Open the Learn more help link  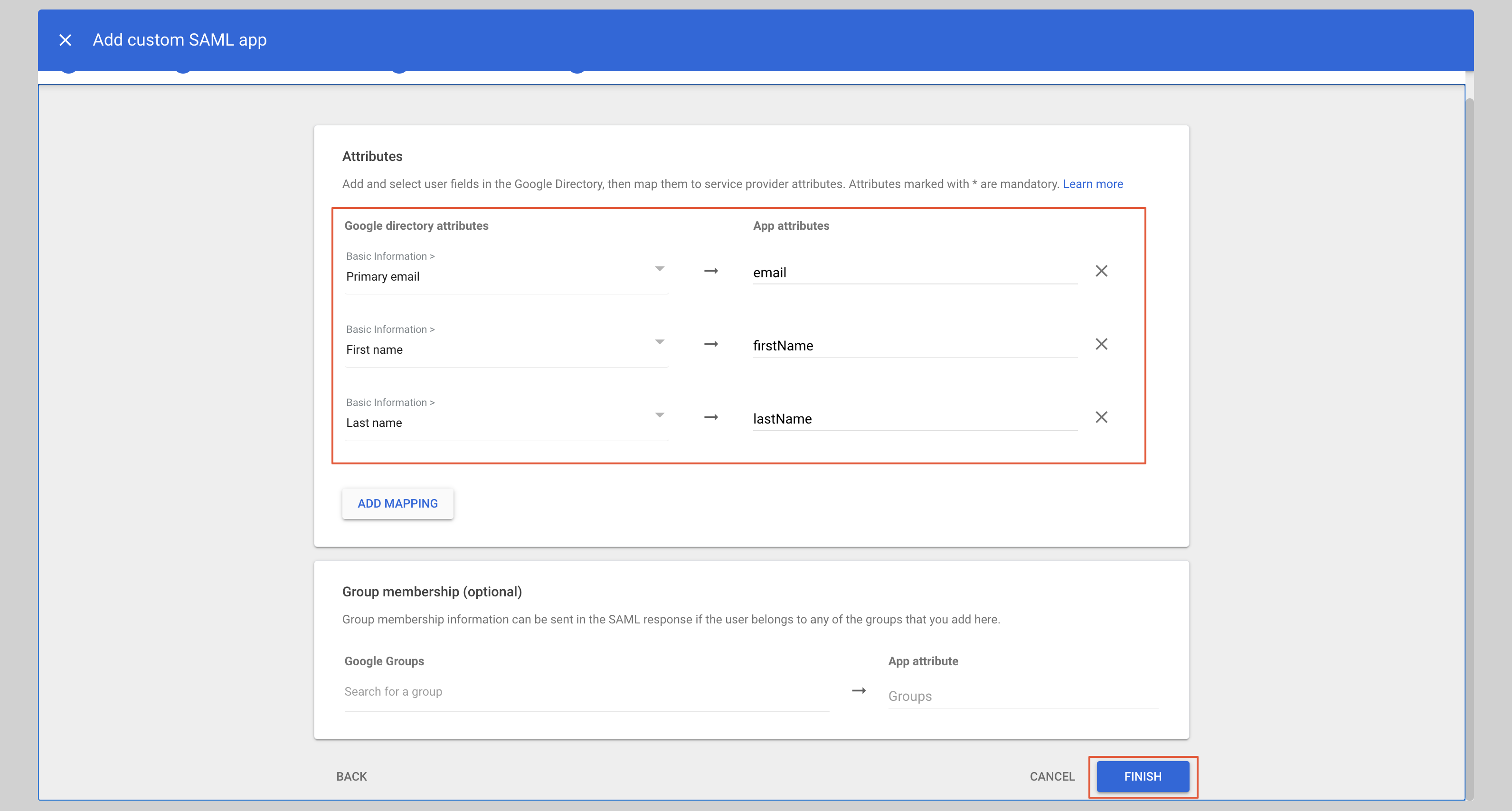pyautogui.click(x=1092, y=184)
